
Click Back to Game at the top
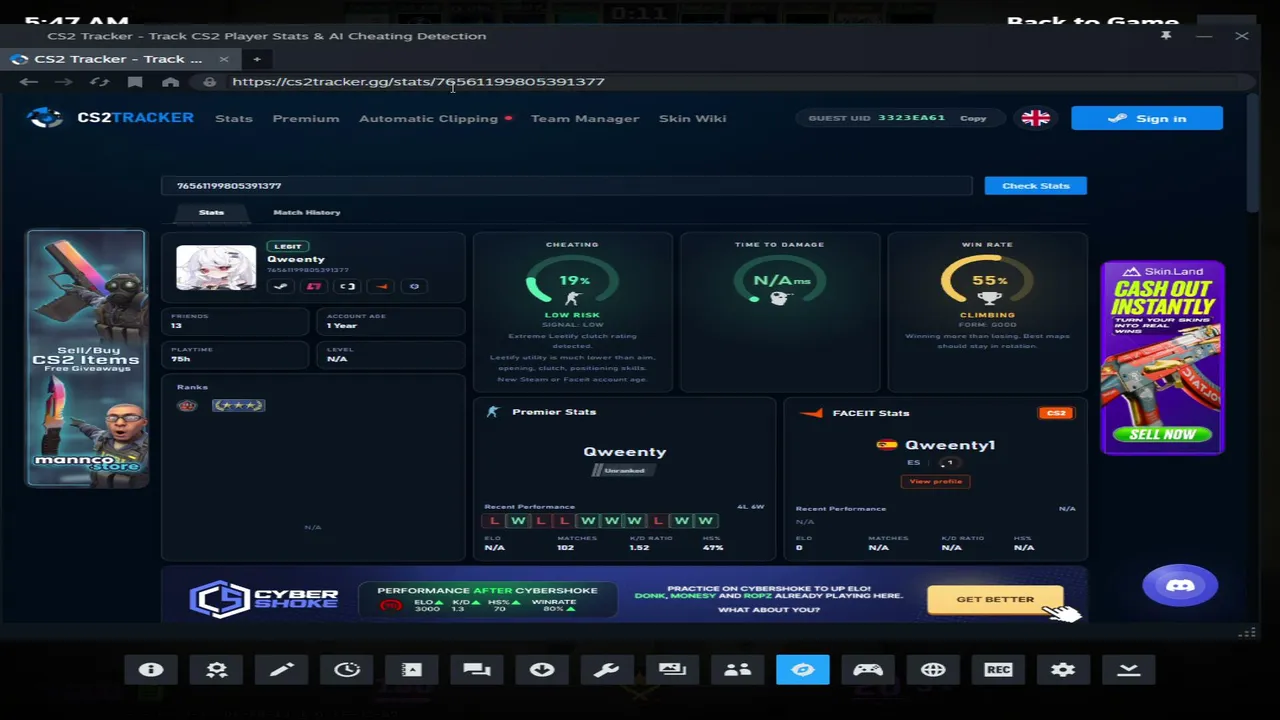point(1092,22)
